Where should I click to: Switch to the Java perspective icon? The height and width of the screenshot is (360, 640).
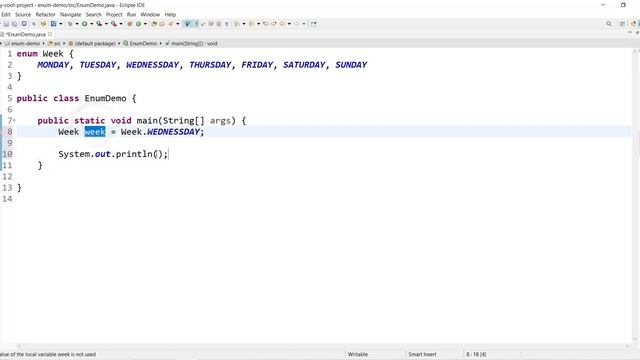pyautogui.click(x=634, y=24)
